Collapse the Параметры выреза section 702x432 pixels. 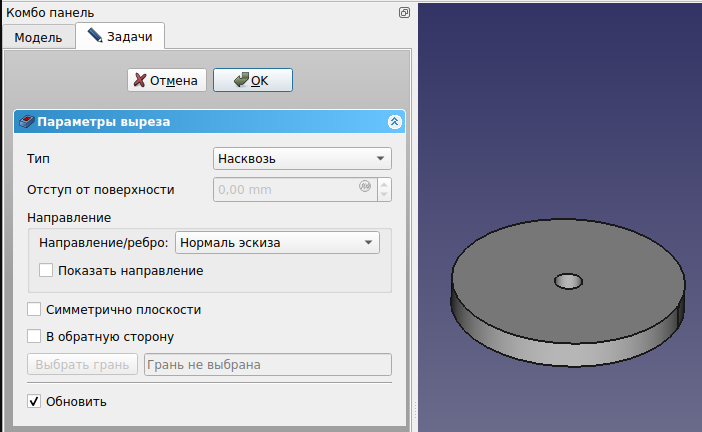tap(394, 122)
